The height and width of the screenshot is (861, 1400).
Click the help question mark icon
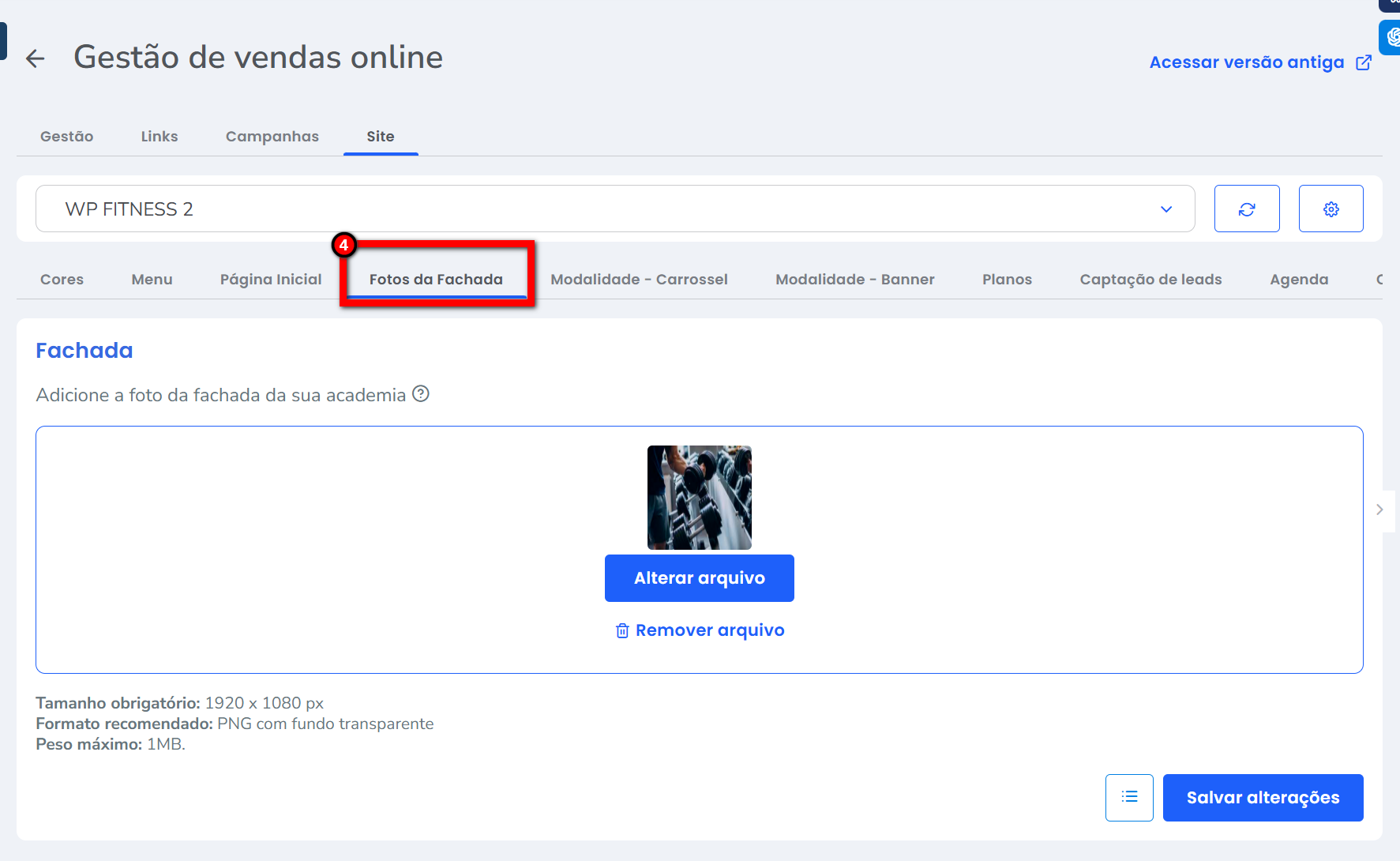pos(421,393)
